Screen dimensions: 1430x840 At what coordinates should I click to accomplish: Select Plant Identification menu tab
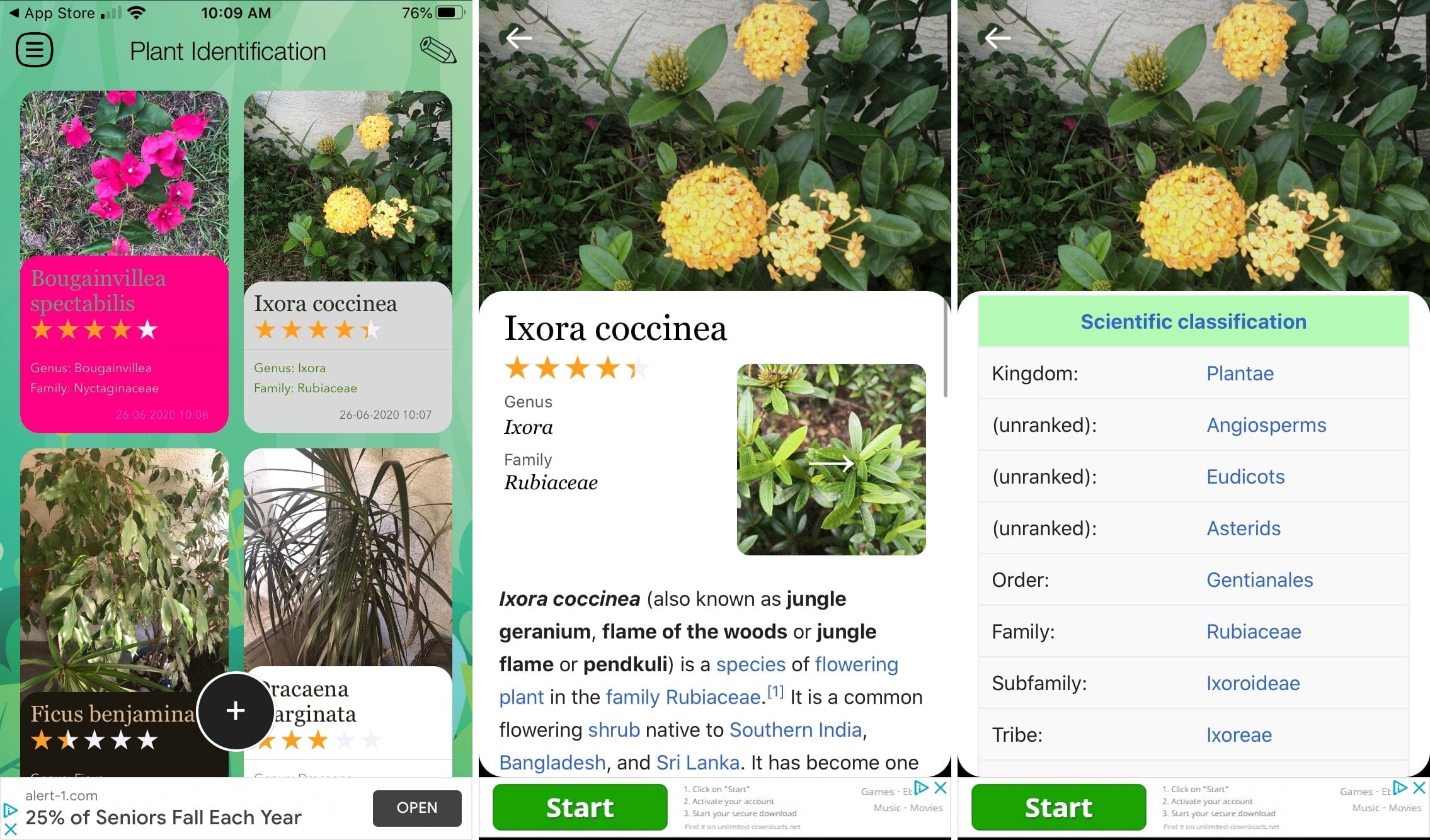[34, 51]
